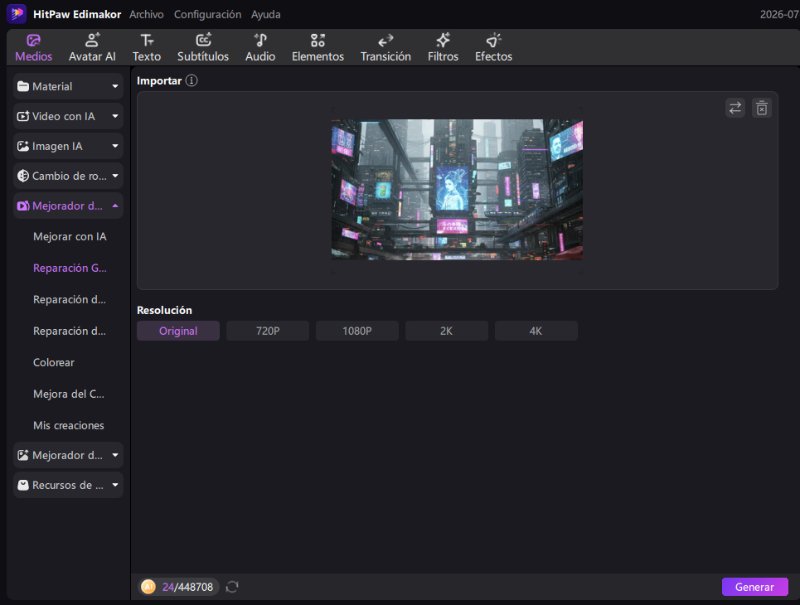This screenshot has height=605, width=800.
Task: Click the replace media swap icon
Action: tap(735, 108)
